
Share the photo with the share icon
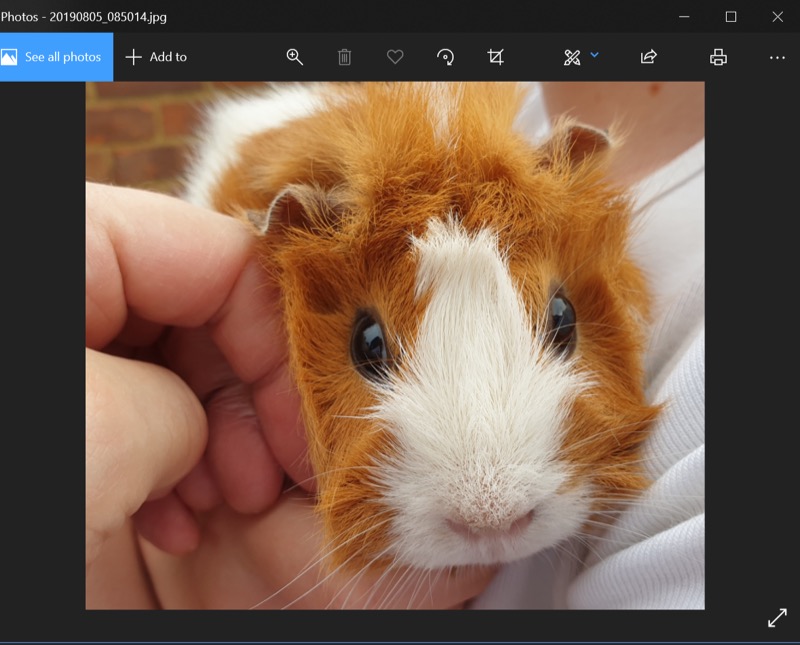click(648, 57)
